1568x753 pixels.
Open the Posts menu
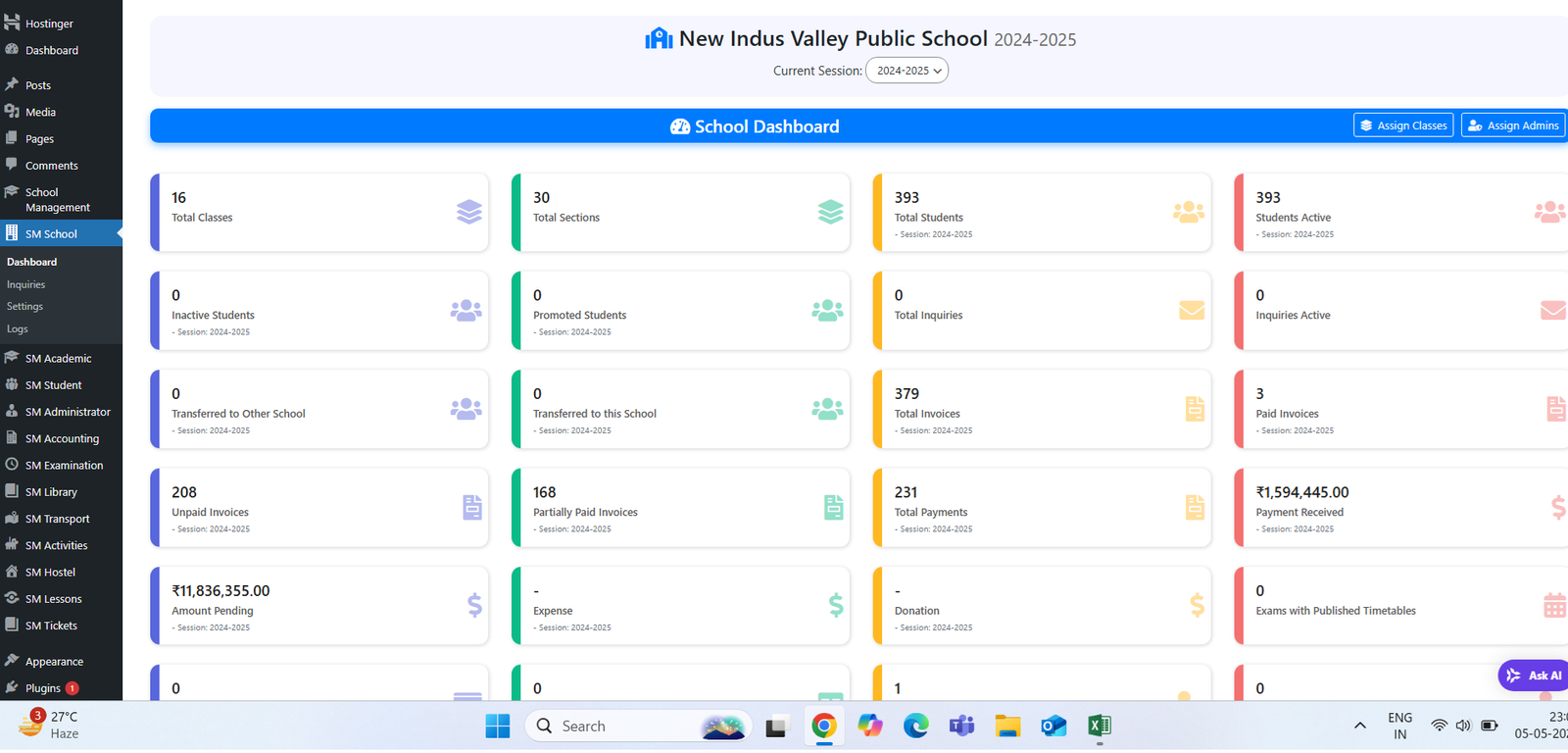click(61, 85)
